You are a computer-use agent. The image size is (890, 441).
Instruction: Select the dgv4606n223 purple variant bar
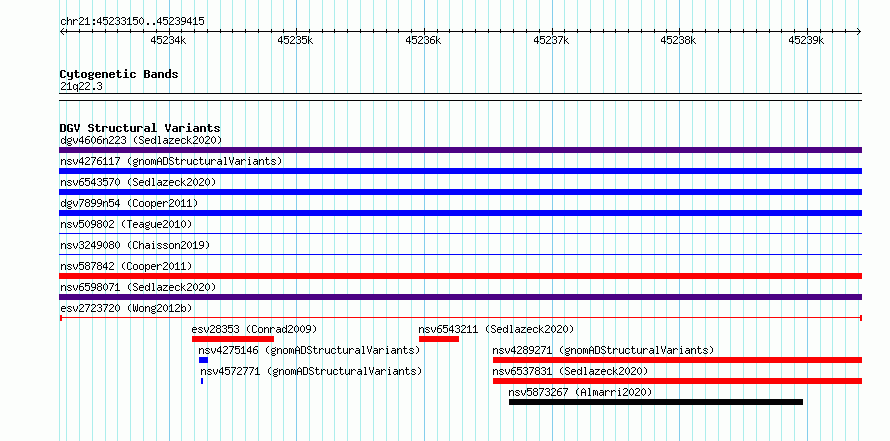460,150
